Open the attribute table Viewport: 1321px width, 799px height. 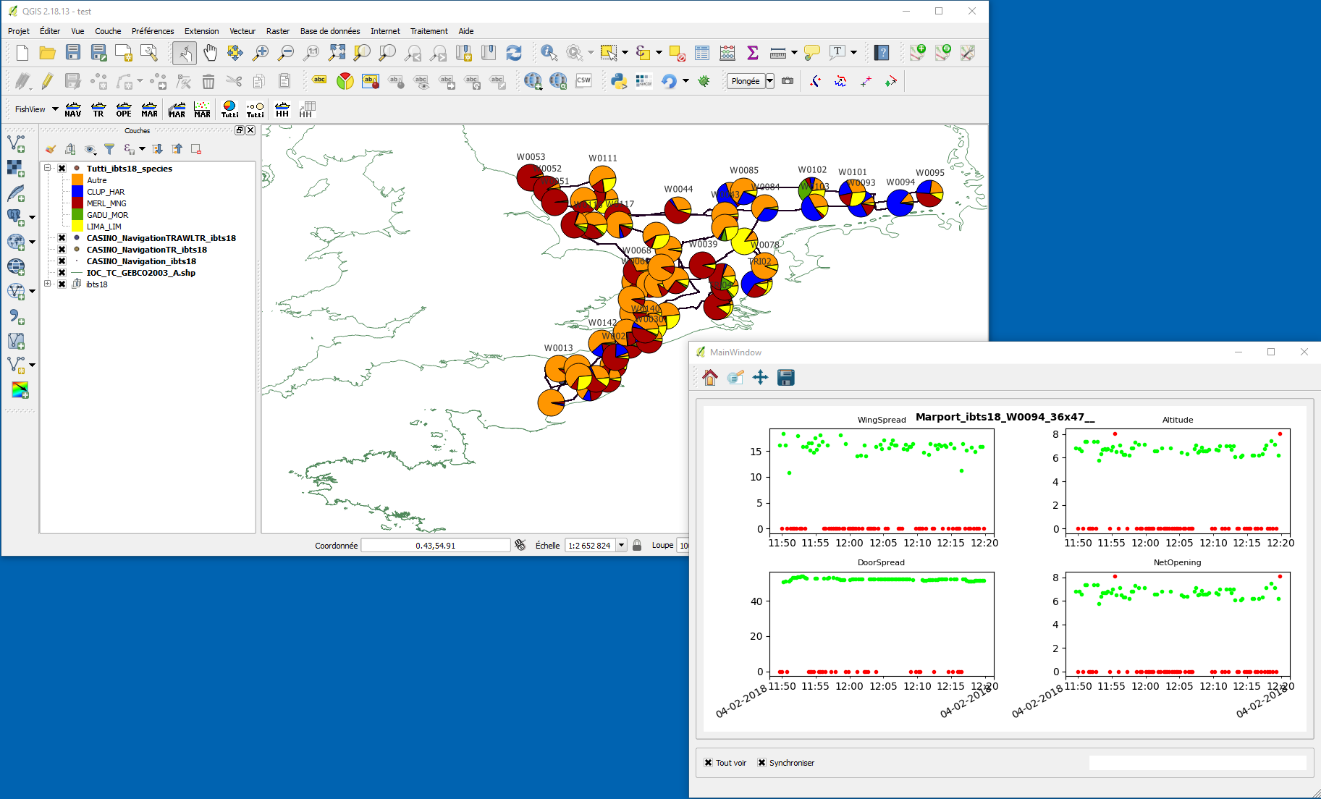click(x=702, y=52)
